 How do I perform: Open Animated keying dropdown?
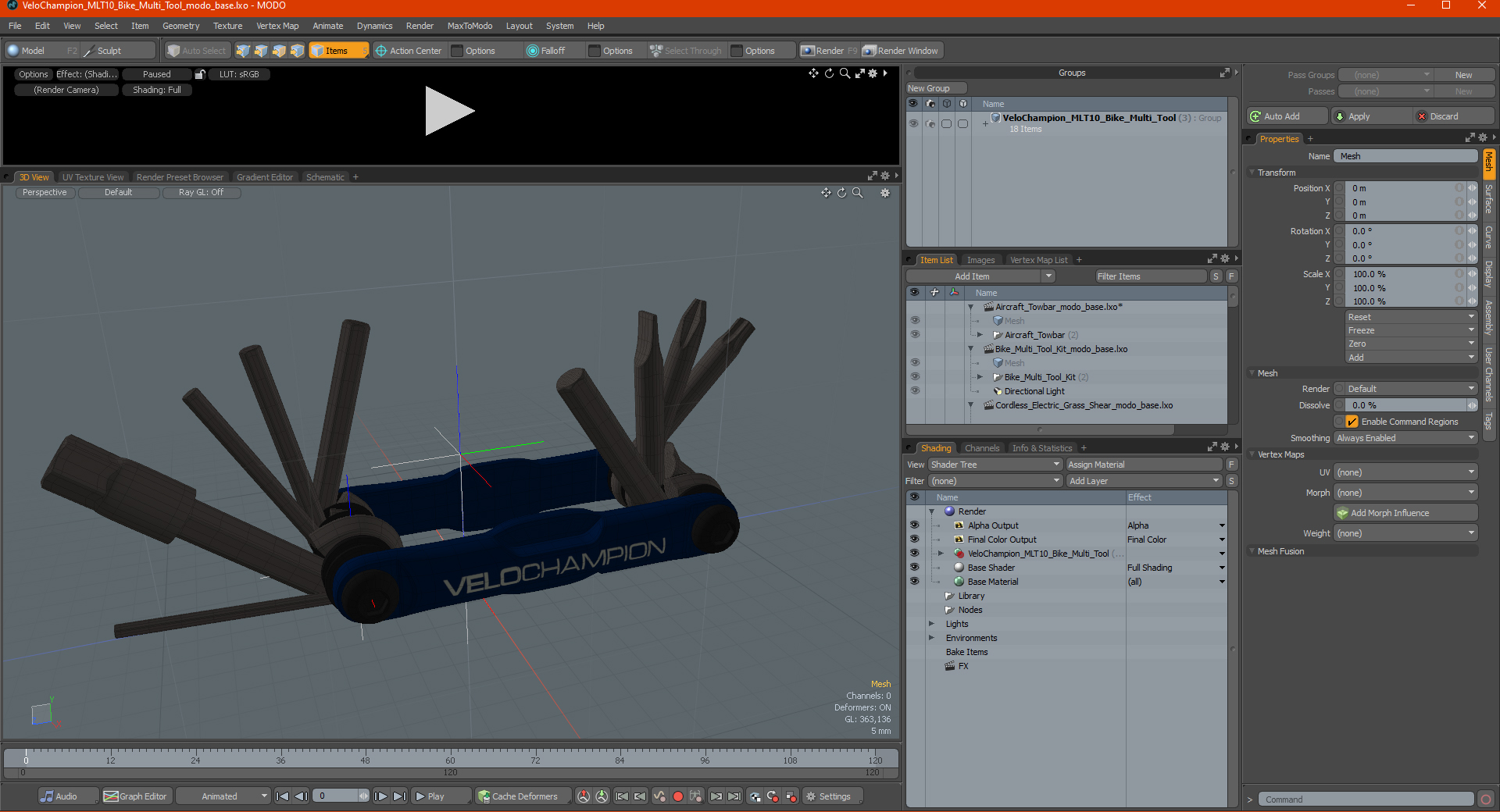(x=223, y=796)
